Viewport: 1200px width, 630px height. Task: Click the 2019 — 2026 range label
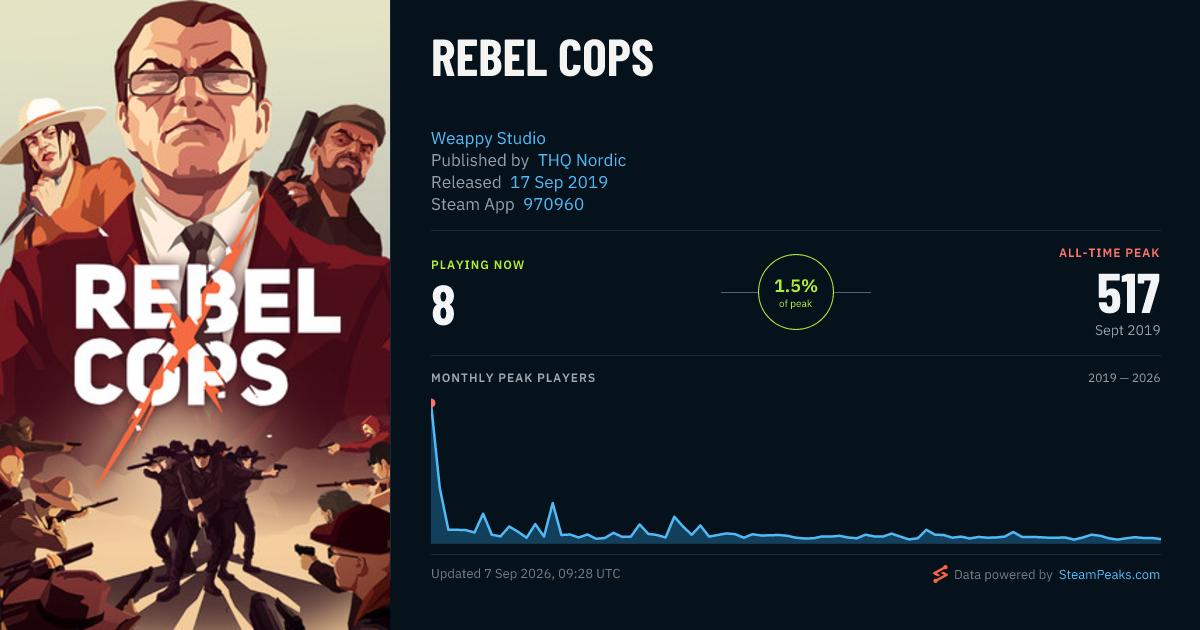tap(1124, 378)
